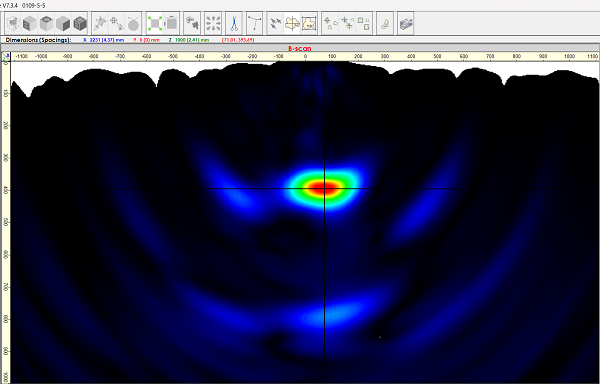Click the 500 mark on horizontal ruler
Screen dimensions: 600x384
[437, 56]
